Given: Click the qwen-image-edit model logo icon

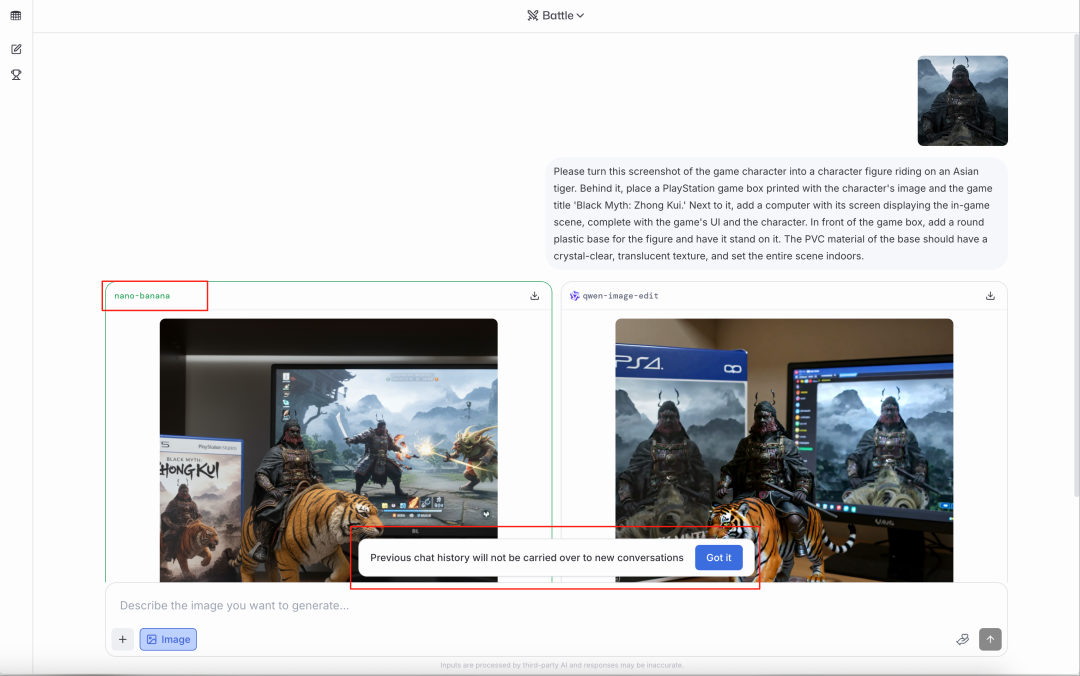Looking at the screenshot, I should click(x=574, y=296).
